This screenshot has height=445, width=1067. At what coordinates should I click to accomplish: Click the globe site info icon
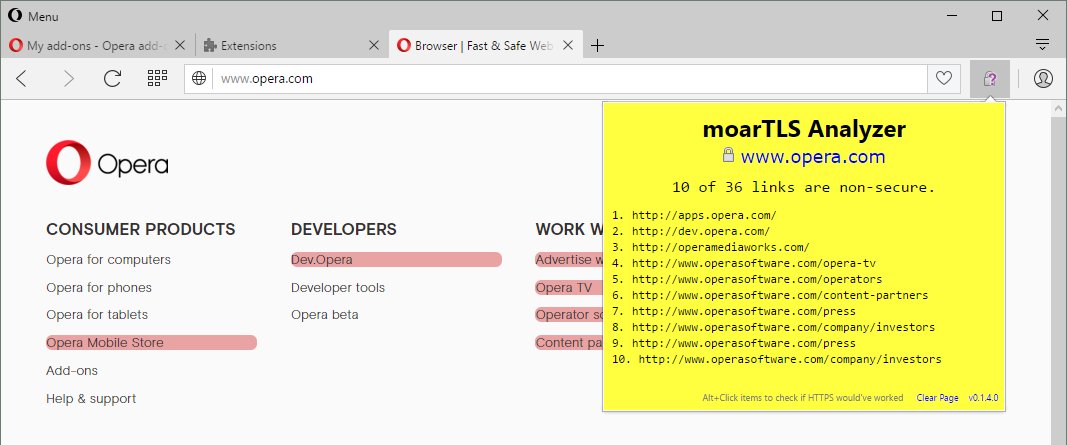click(x=199, y=78)
